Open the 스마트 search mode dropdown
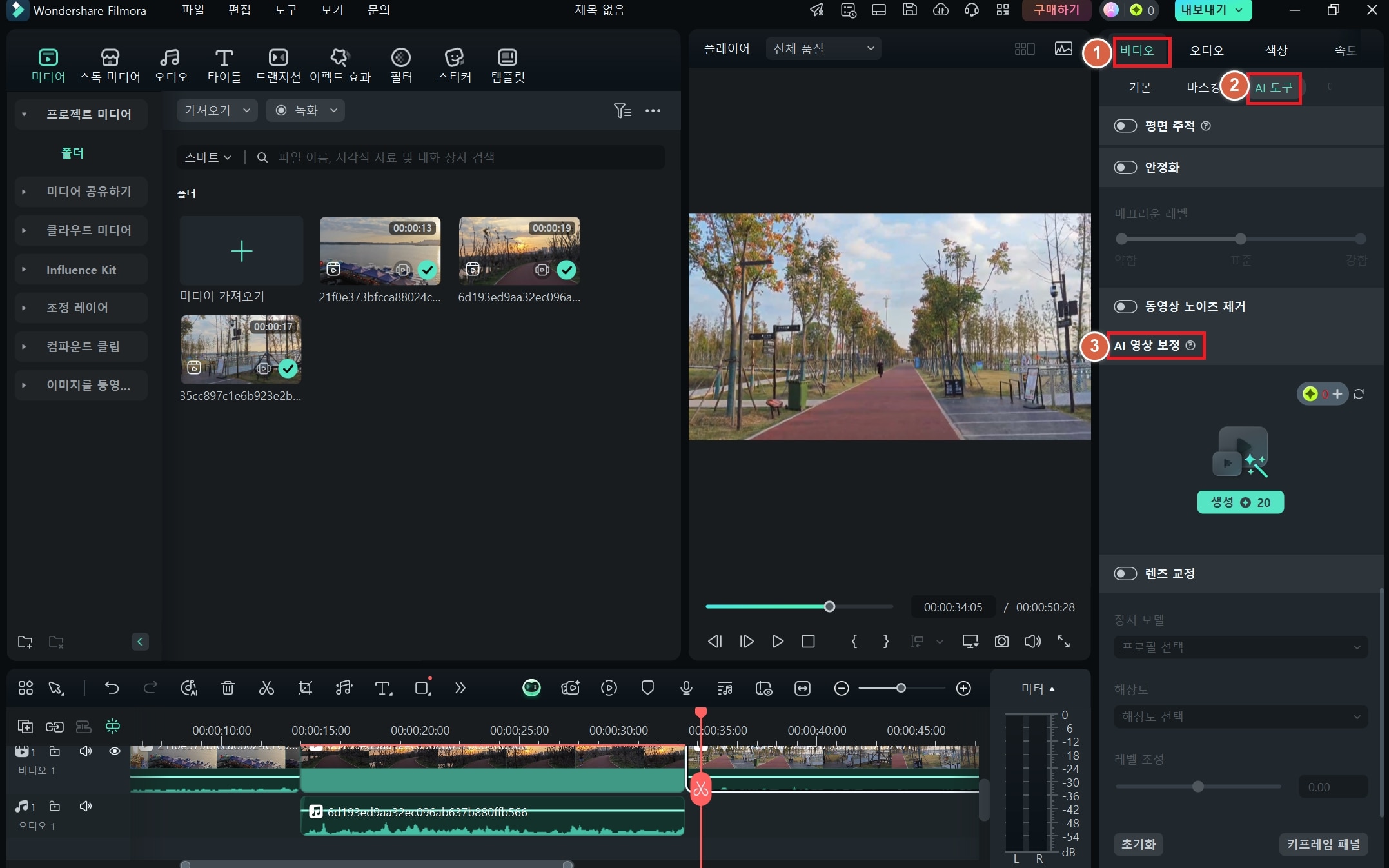The height and width of the screenshot is (868, 1389). 207,157
